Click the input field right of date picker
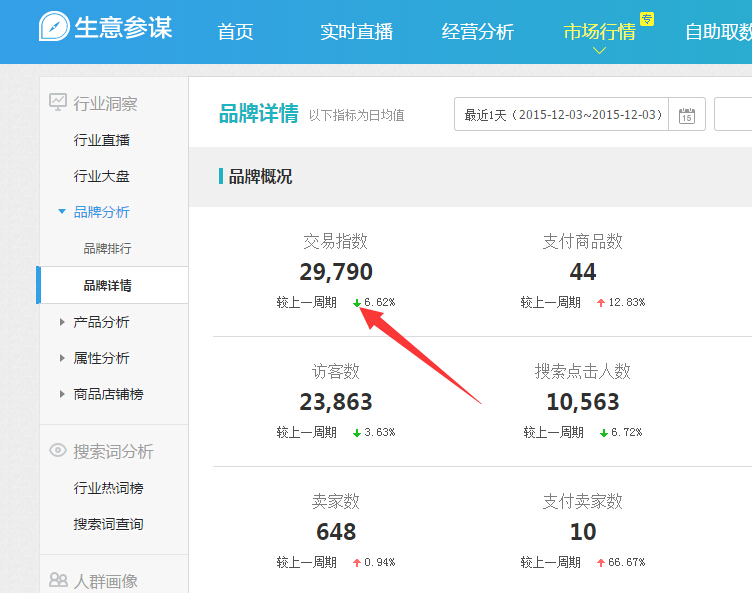The width and height of the screenshot is (752, 593). click(x=733, y=114)
